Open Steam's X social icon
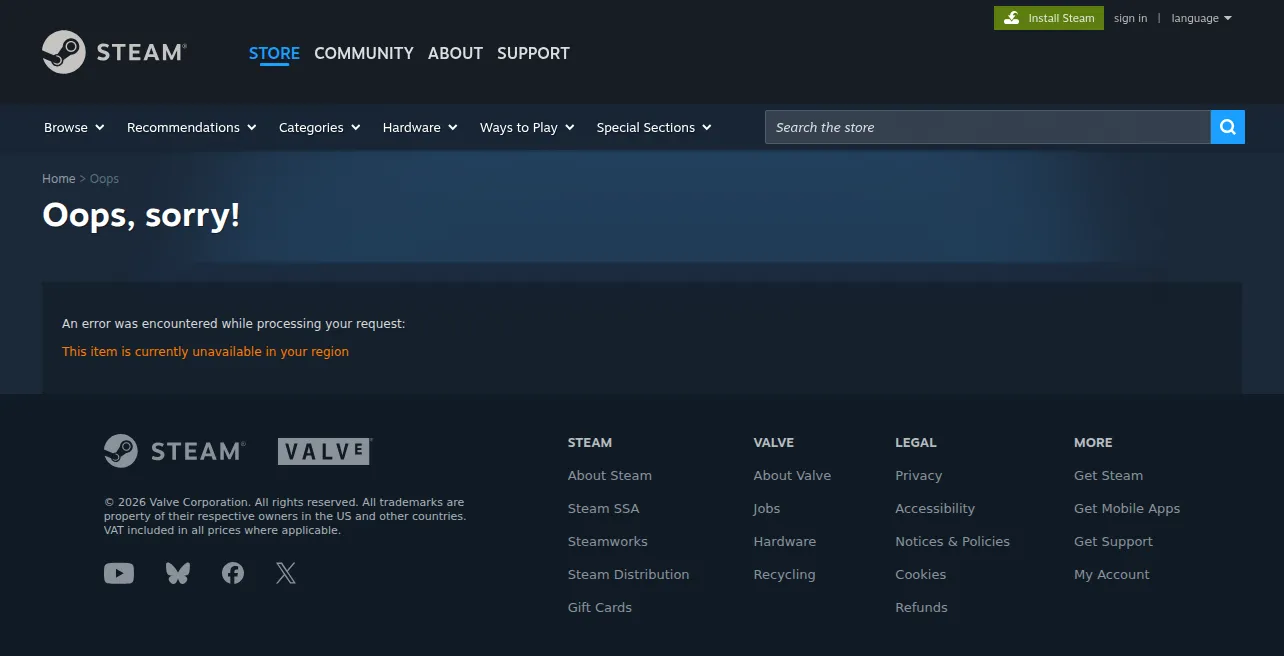Viewport: 1284px width, 656px height. click(x=286, y=573)
